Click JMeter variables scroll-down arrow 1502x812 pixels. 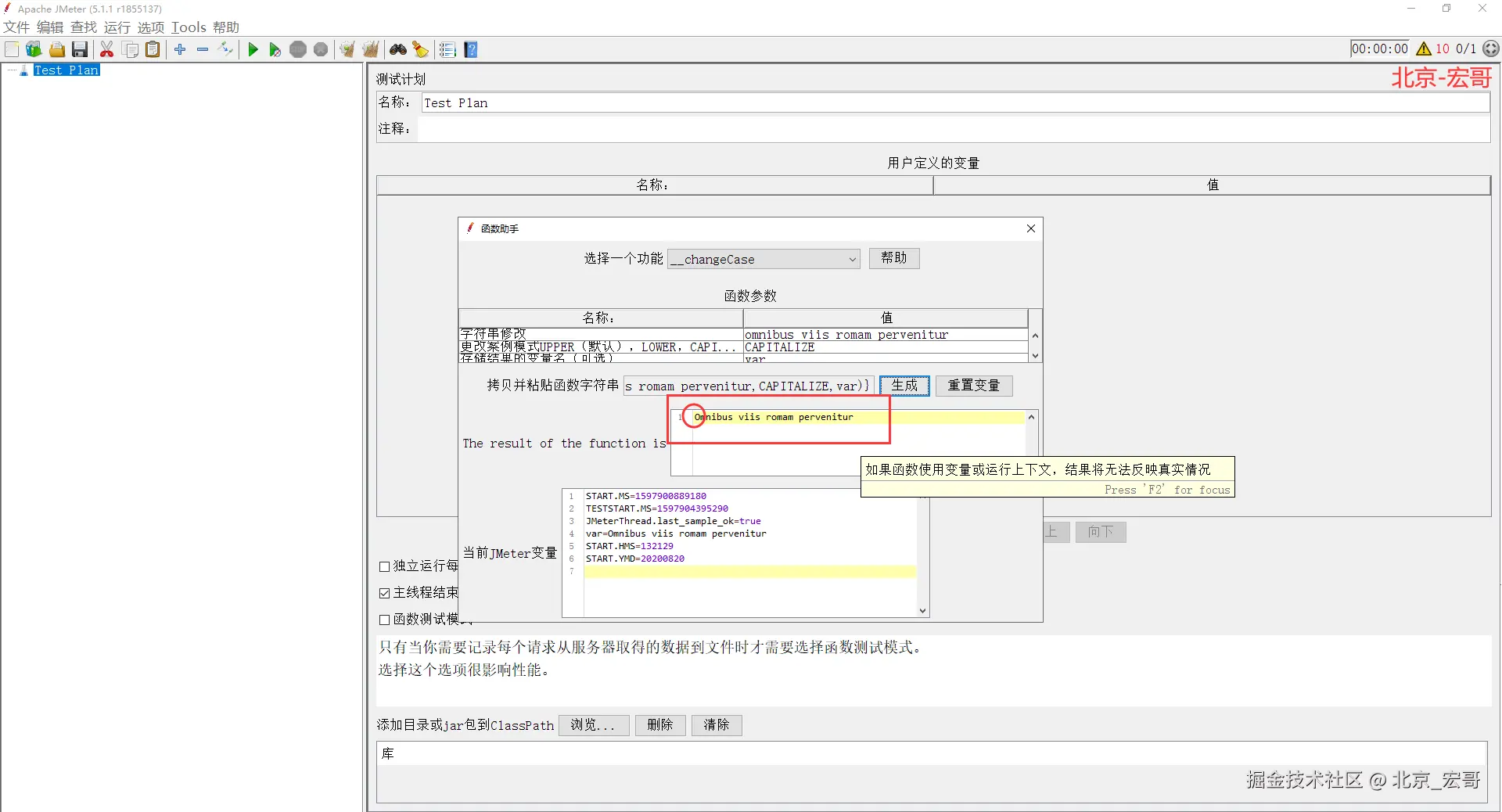[923, 611]
